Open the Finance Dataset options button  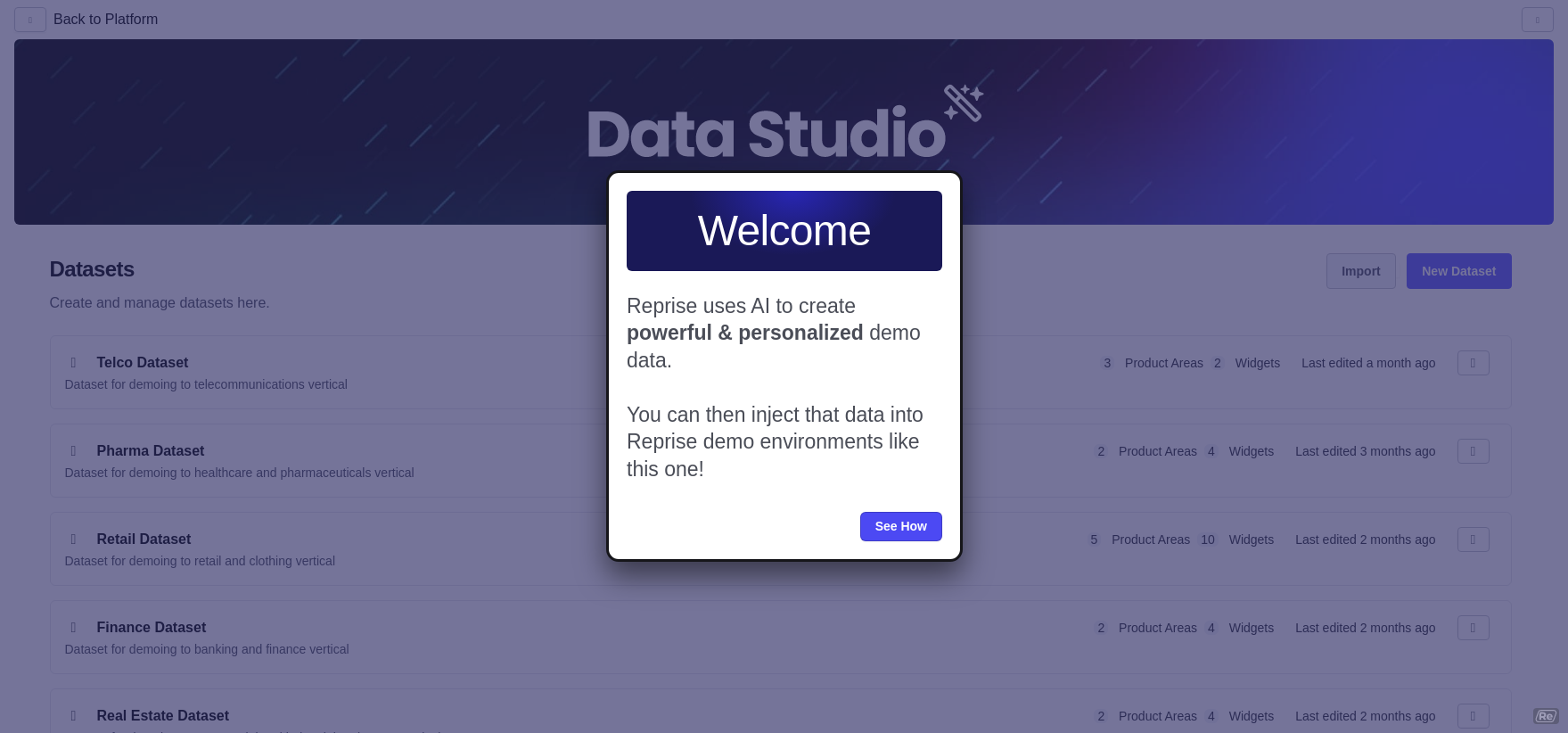point(1473,628)
